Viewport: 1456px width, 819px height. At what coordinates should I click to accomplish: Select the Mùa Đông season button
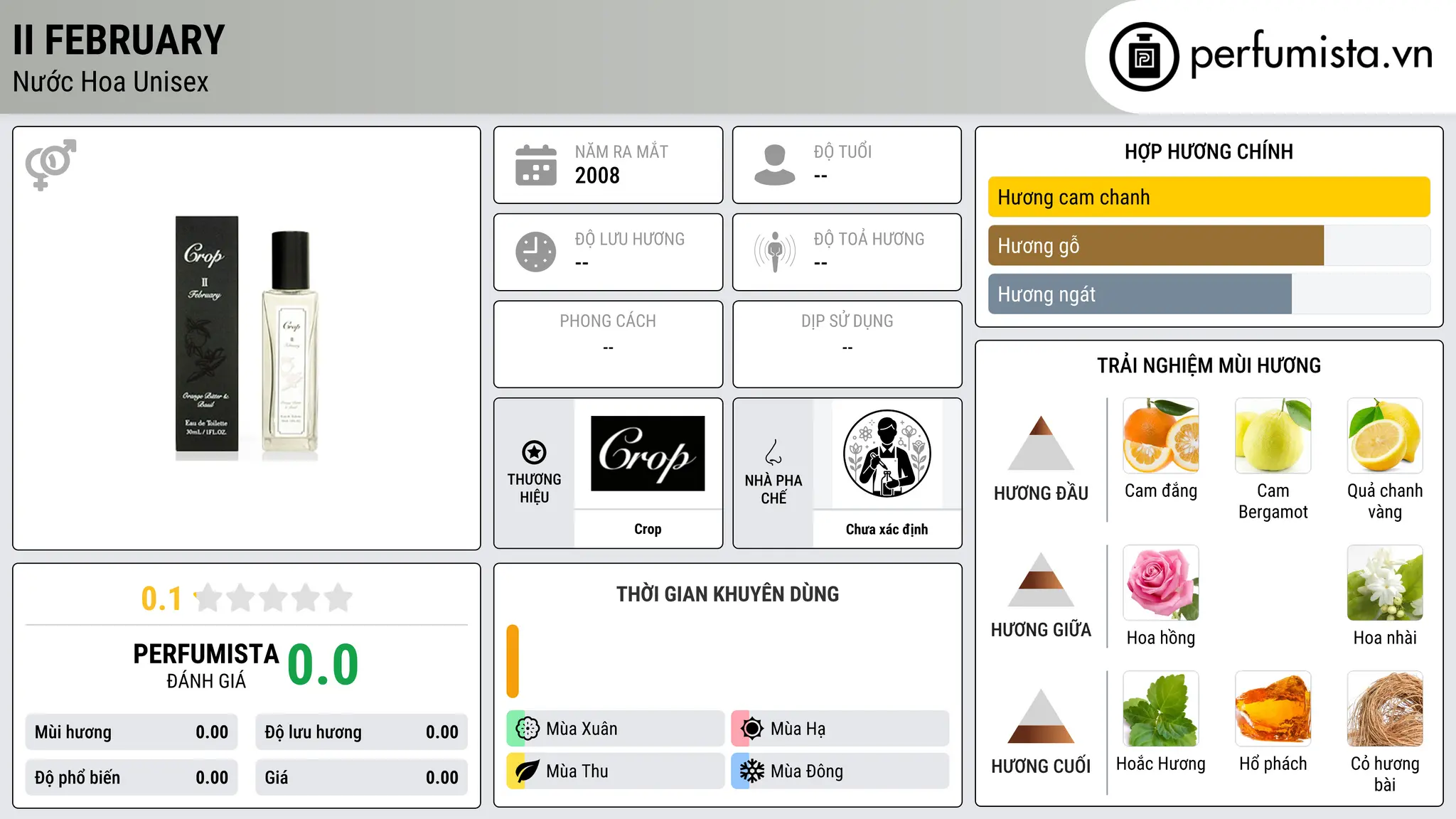840,771
